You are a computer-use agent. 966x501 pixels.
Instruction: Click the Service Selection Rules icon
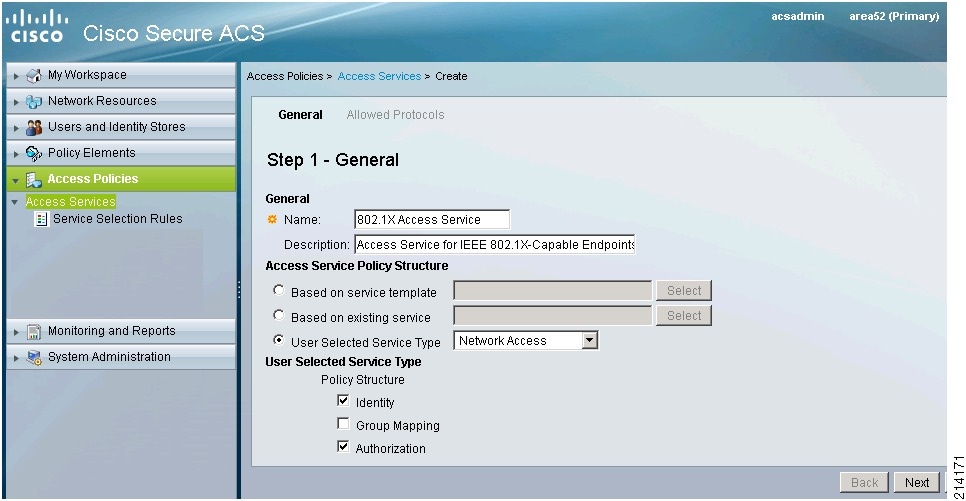(x=41, y=219)
